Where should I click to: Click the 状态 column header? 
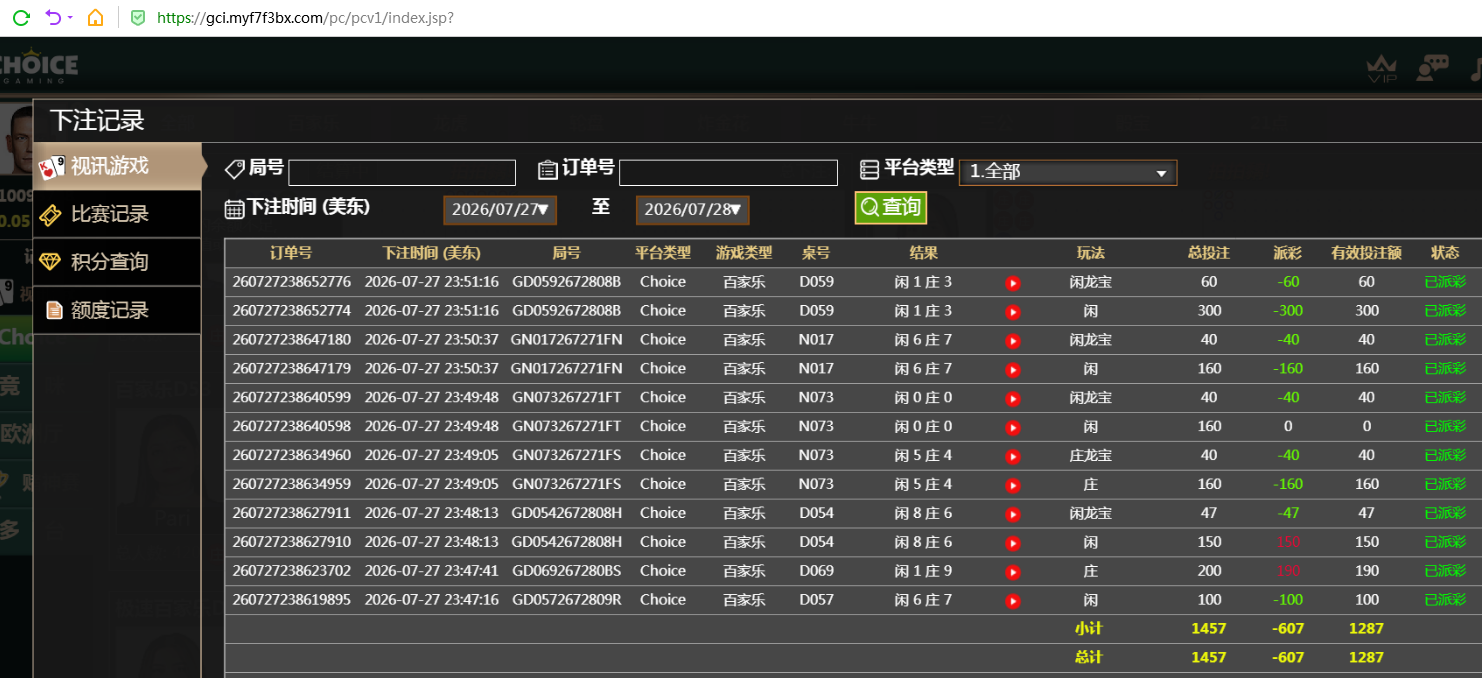[1445, 253]
